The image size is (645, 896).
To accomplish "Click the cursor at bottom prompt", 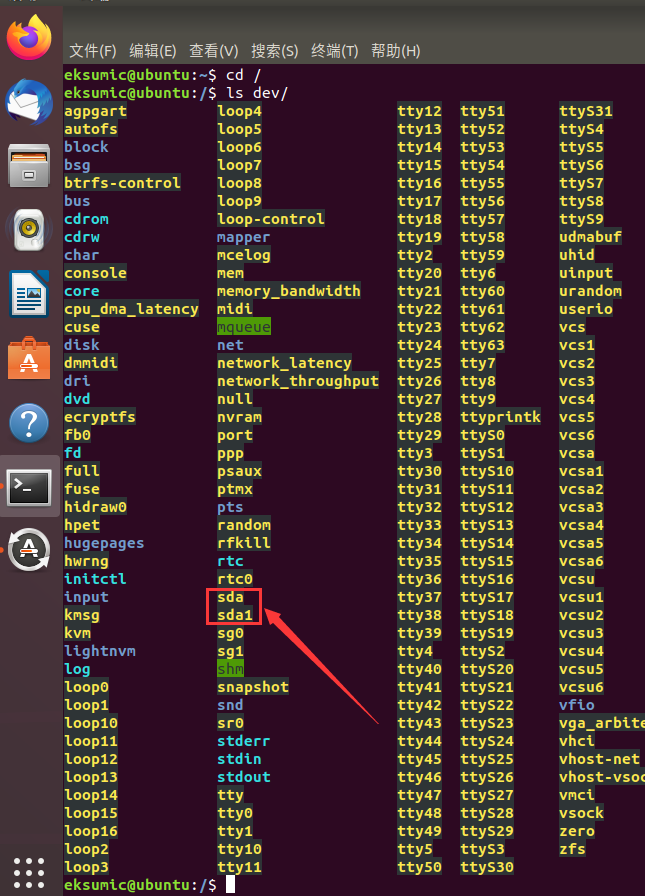I will tap(231, 884).
